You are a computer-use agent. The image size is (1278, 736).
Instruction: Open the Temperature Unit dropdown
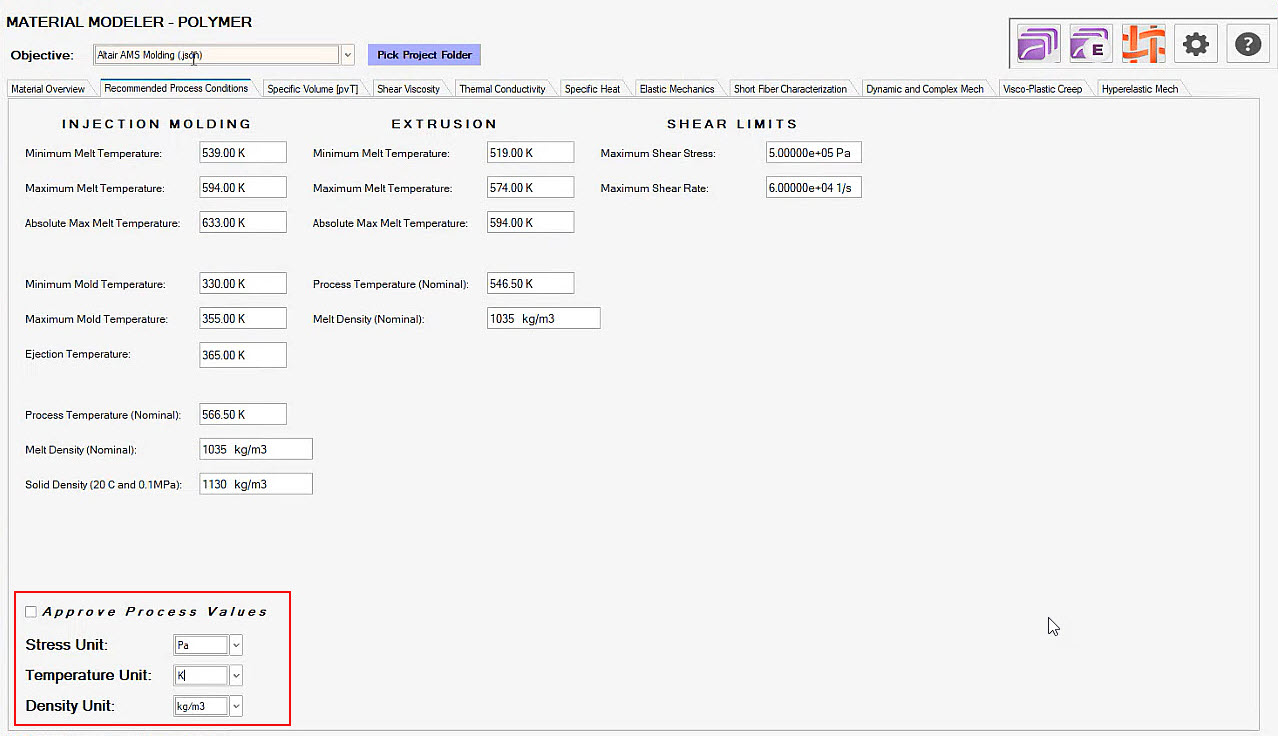pyautogui.click(x=235, y=675)
